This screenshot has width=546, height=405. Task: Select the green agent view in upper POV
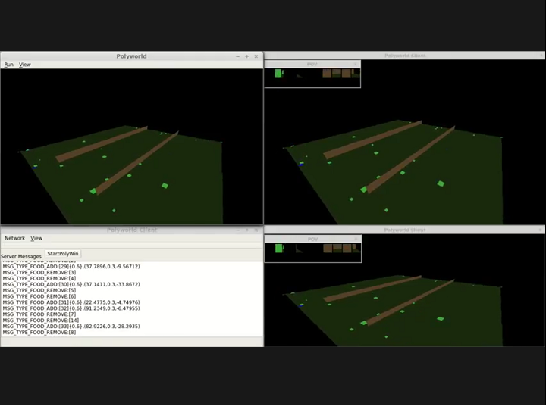click(x=278, y=73)
